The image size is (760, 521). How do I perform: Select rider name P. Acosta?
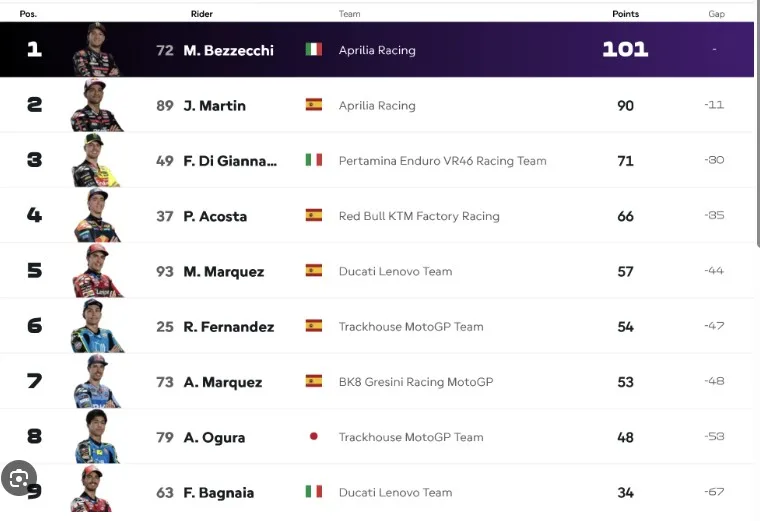click(215, 216)
